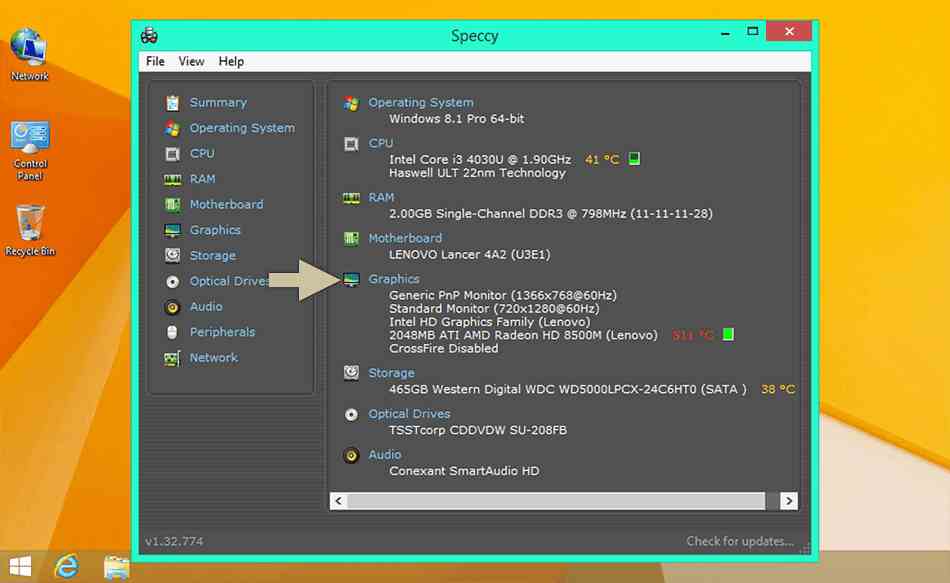Click the RAM module icon in sidebar
The width and height of the screenshot is (950, 583).
172,179
